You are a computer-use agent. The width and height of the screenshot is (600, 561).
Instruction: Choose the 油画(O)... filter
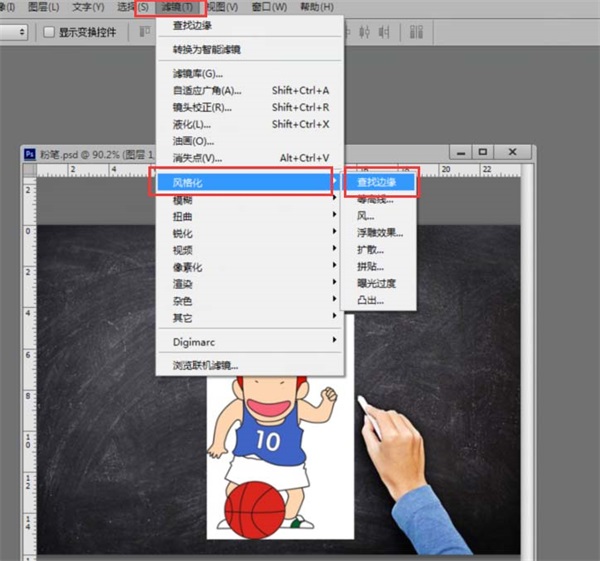250,141
